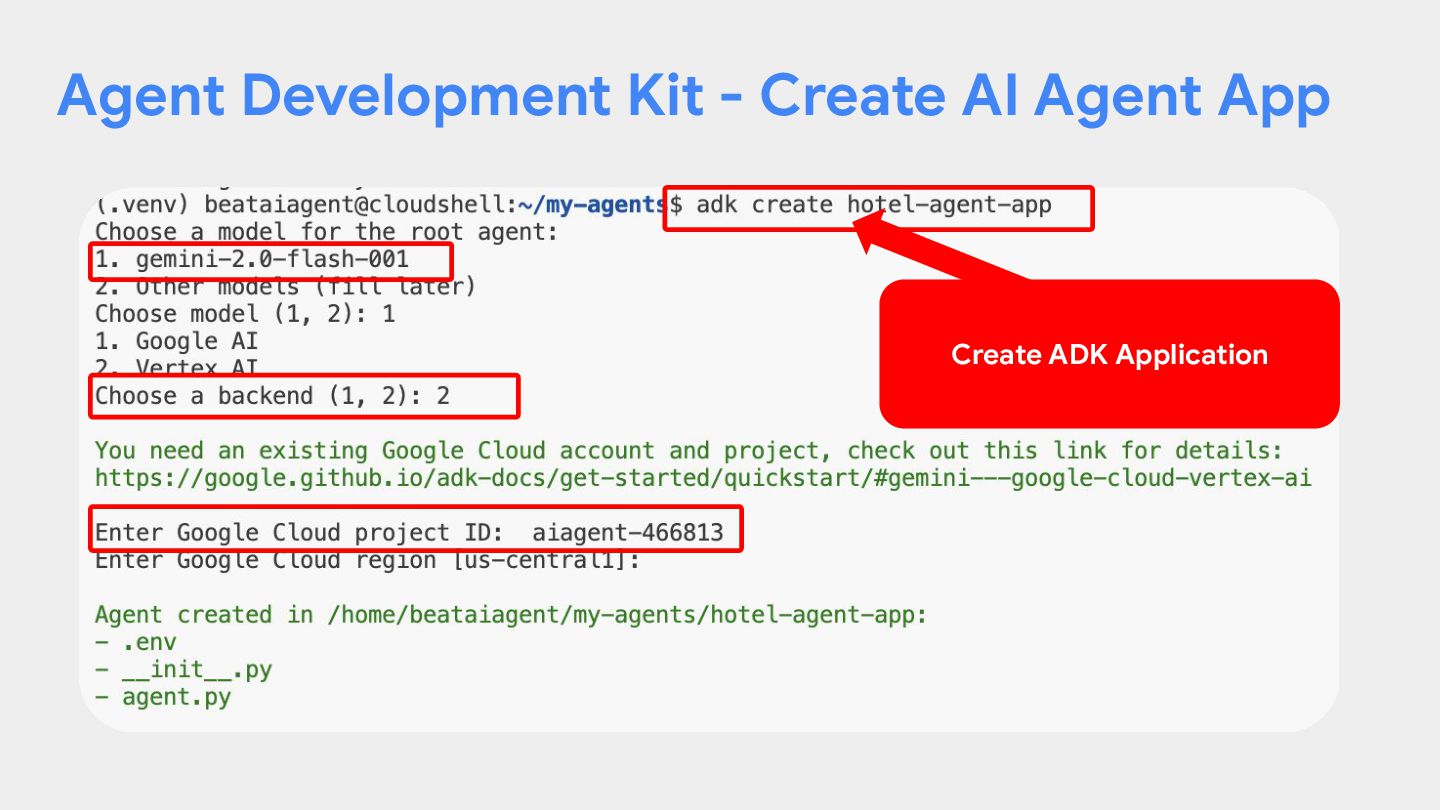Click the green 'You need an existing Google Cloud account' line
The height and width of the screenshot is (810, 1440).
(x=689, y=450)
